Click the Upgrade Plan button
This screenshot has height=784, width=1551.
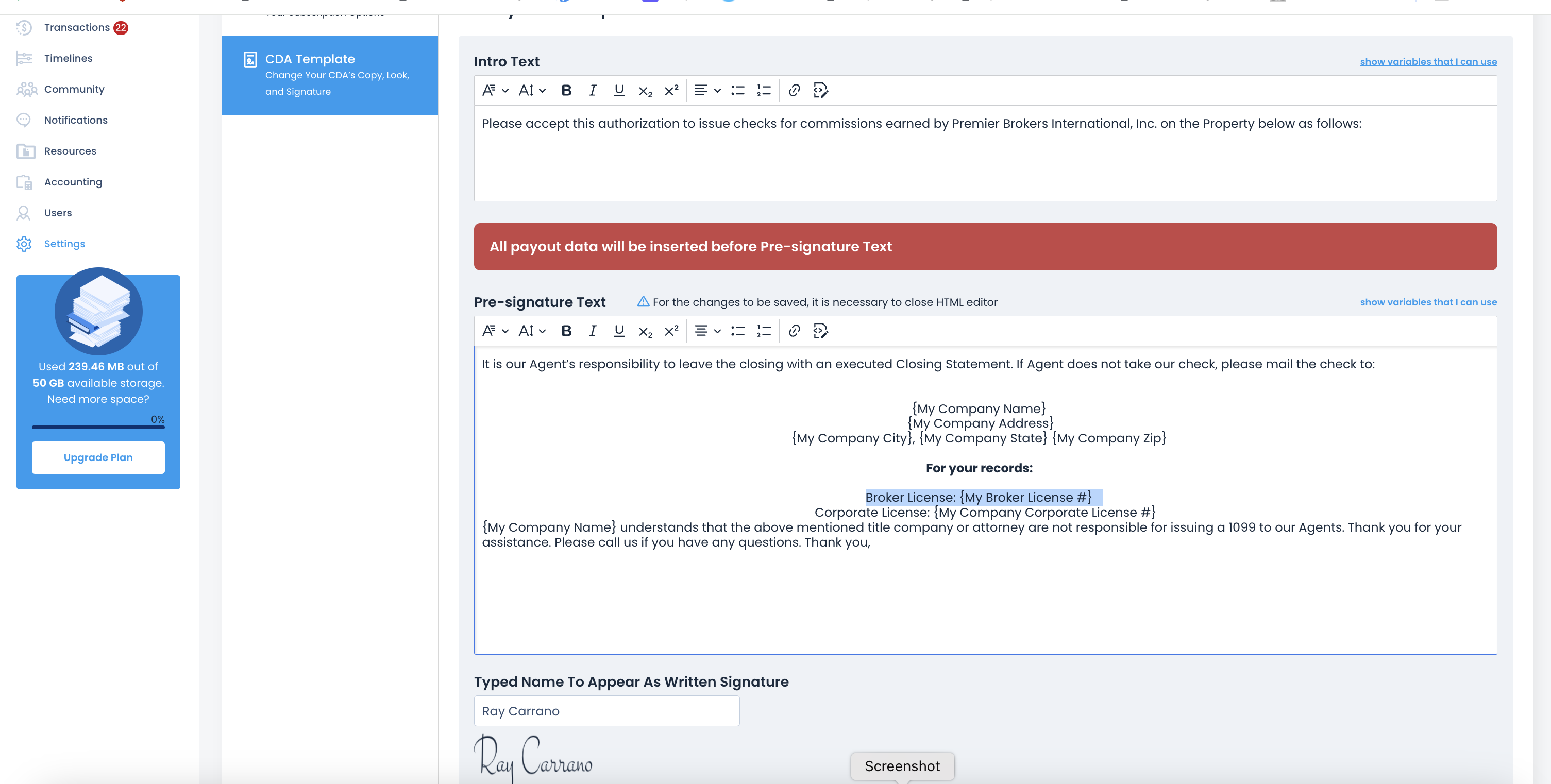pos(98,457)
